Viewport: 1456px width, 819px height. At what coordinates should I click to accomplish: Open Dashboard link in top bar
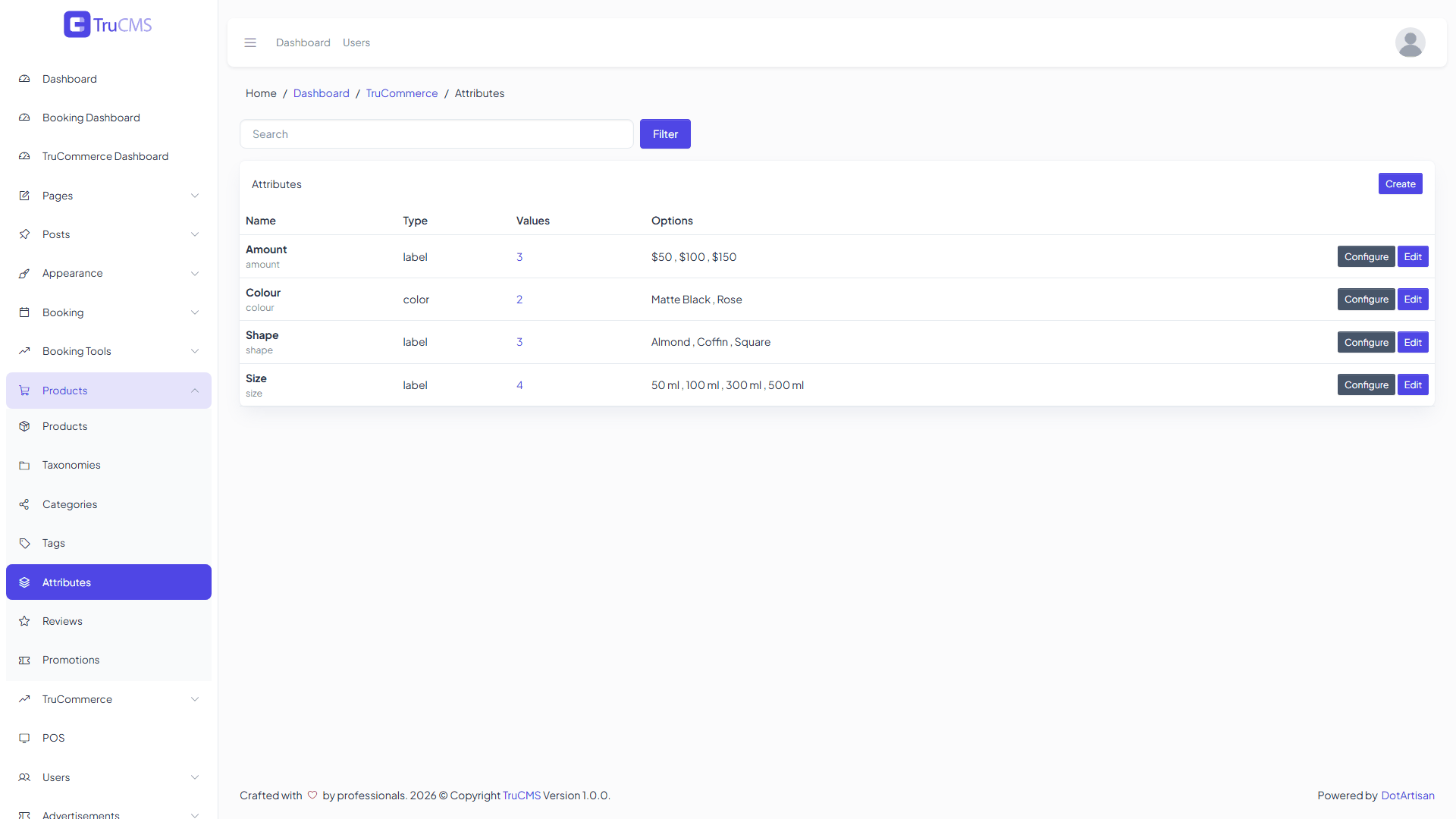tap(303, 42)
